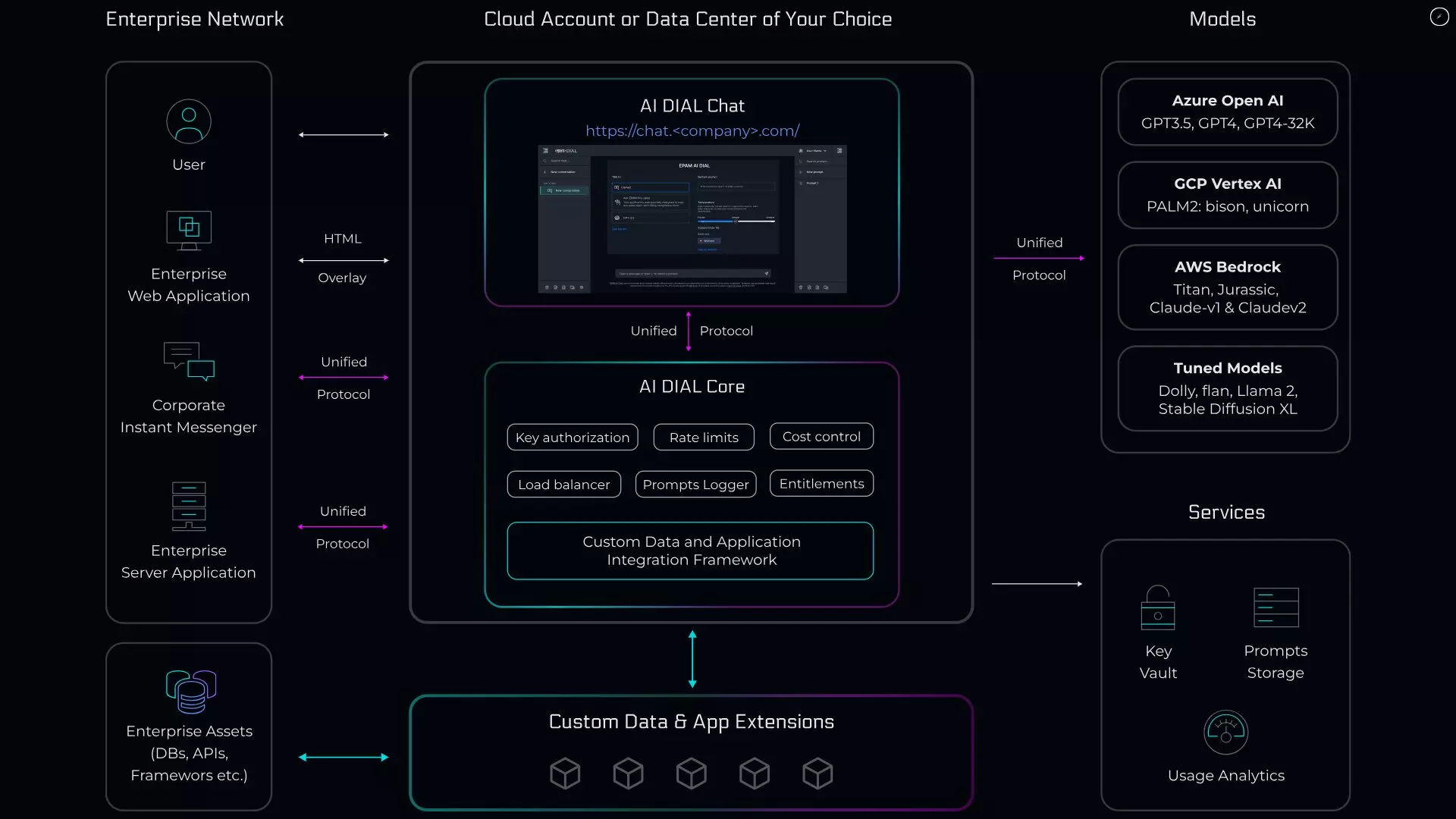Click the 'Usage Analytics' label
The height and width of the screenshot is (819, 1456).
[1226, 776]
